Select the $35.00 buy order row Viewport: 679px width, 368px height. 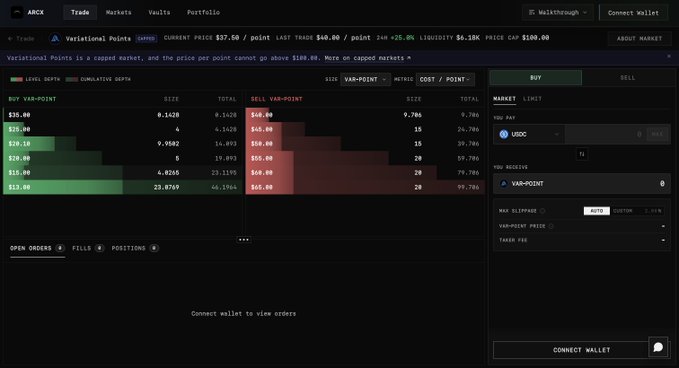click(x=123, y=115)
